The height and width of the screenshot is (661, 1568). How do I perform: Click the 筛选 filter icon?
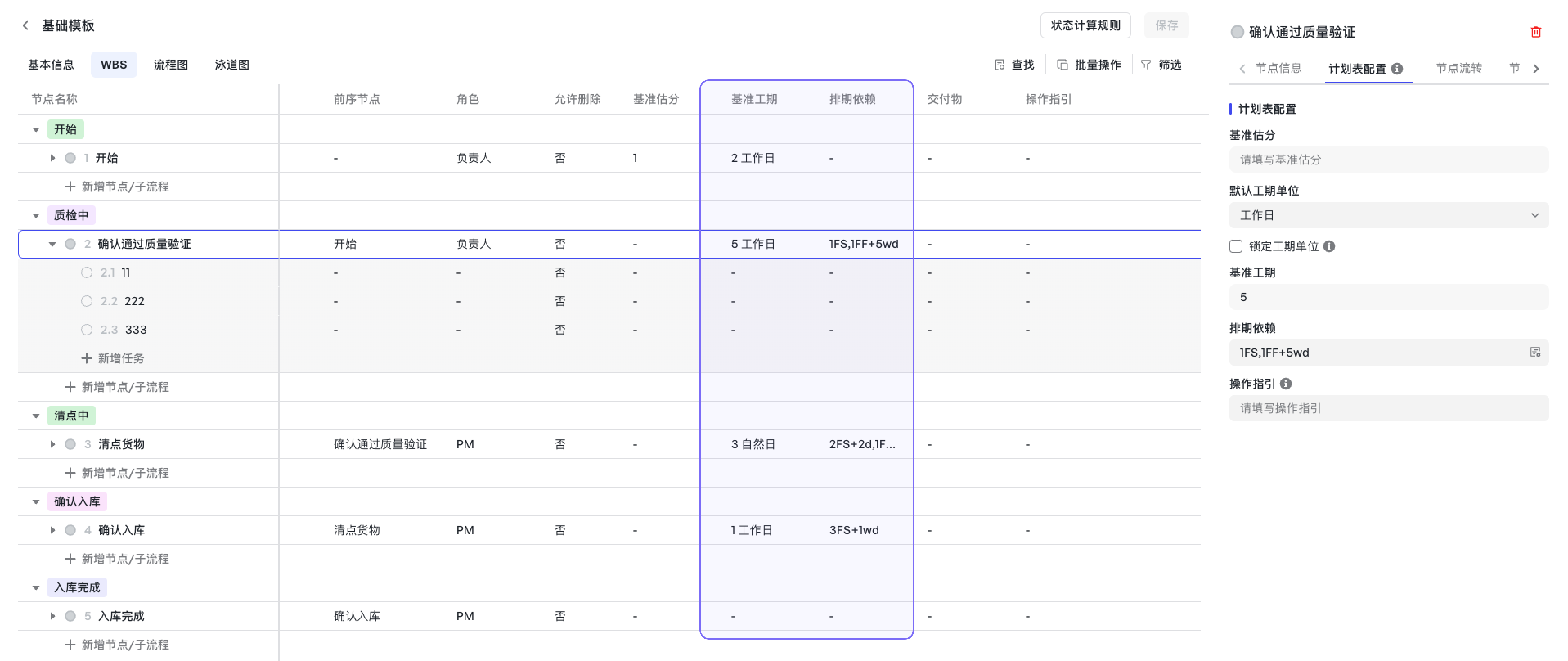coord(1146,65)
